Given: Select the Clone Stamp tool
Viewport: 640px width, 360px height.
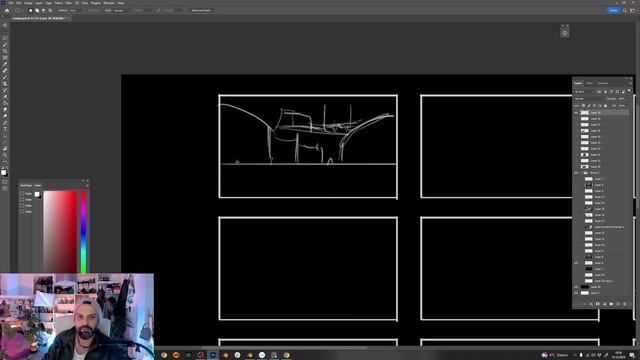Looking at the screenshot, I should pos(5,84).
